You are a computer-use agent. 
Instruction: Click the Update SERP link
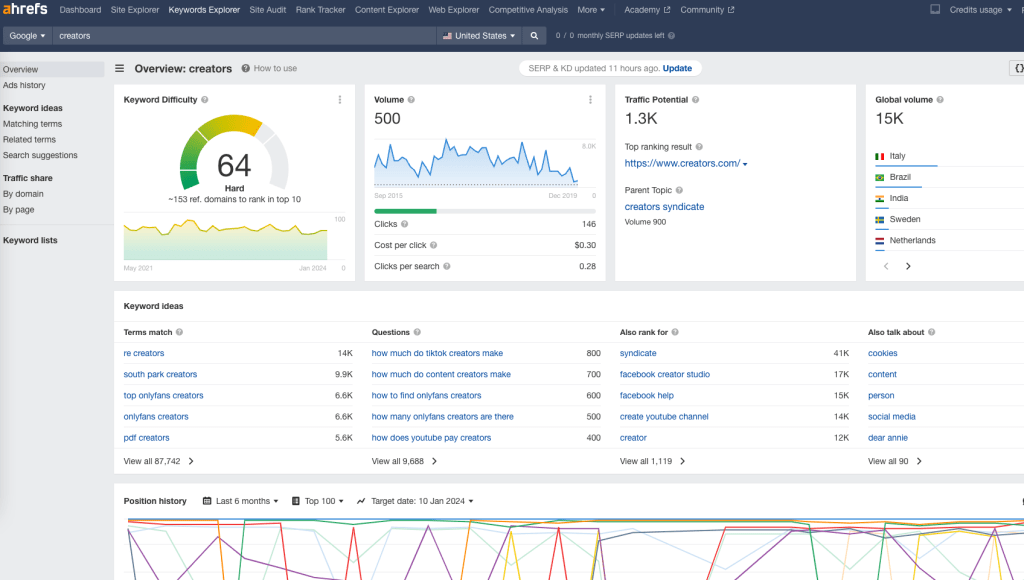coord(677,68)
